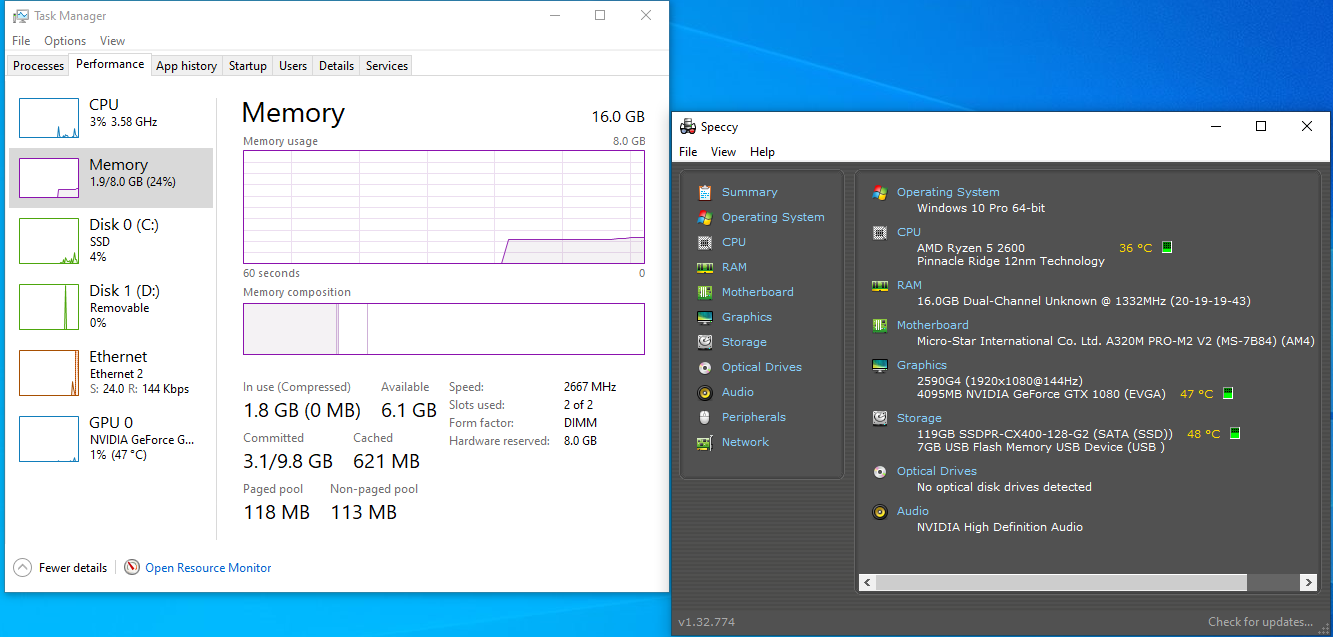Click the AMD Ryzen 5 2600 text
The width and height of the screenshot is (1333, 637).
click(x=971, y=248)
